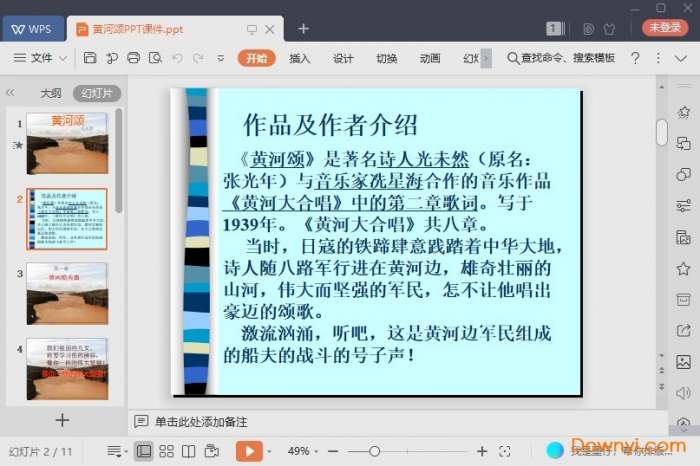Select slide 1 thumbnail 黄河颂

point(67,143)
